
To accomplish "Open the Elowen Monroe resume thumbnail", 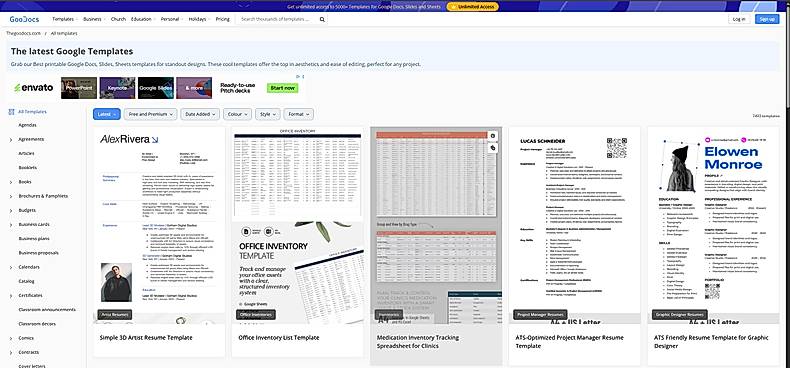I will click(713, 225).
